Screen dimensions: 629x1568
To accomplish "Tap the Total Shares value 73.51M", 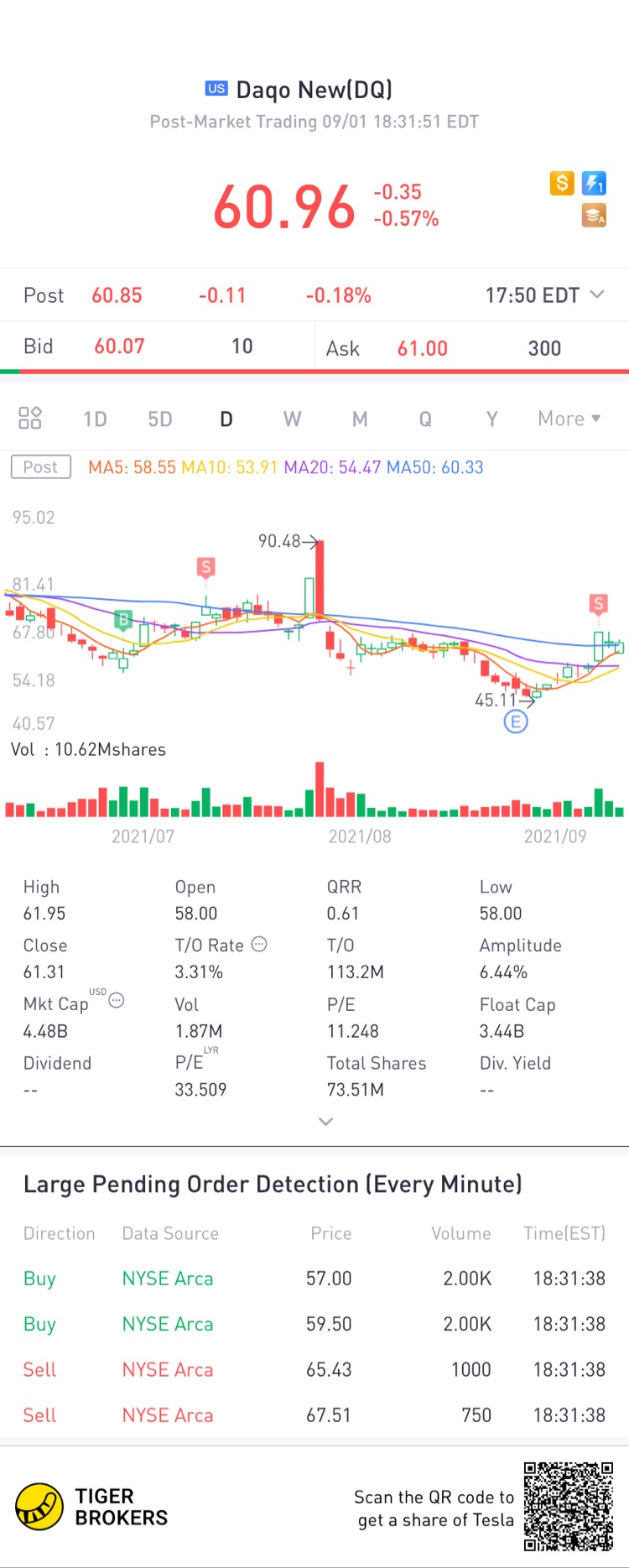I will point(356,1090).
